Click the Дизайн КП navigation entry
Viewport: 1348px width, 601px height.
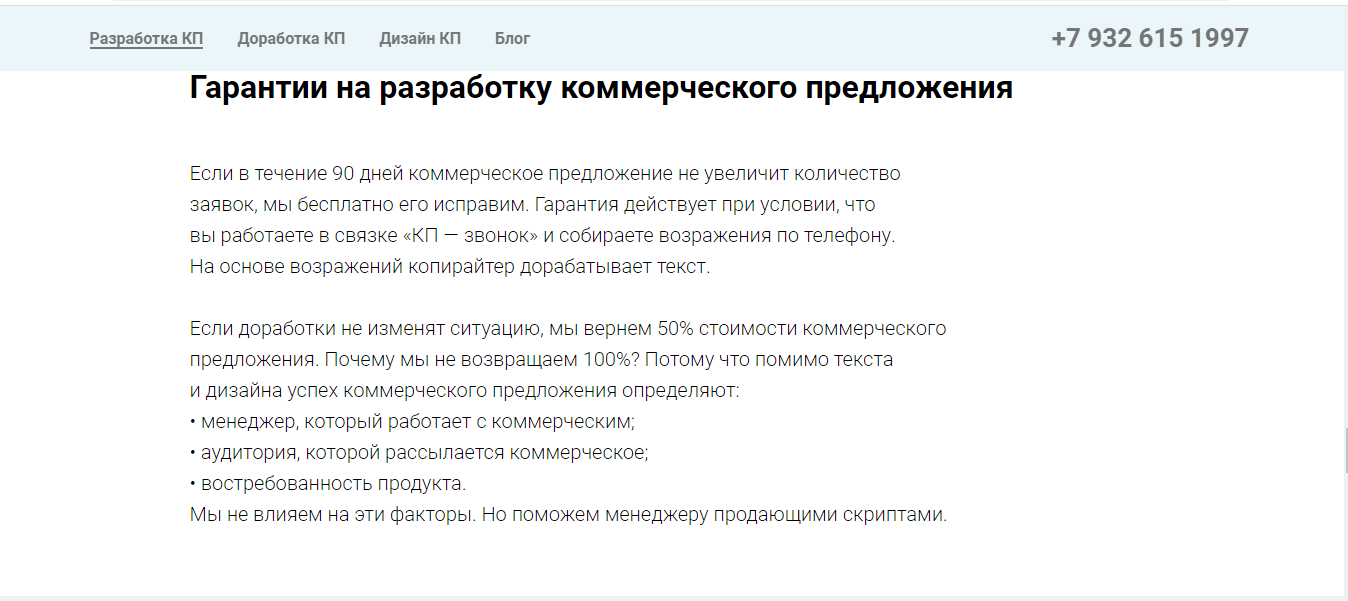coord(420,38)
